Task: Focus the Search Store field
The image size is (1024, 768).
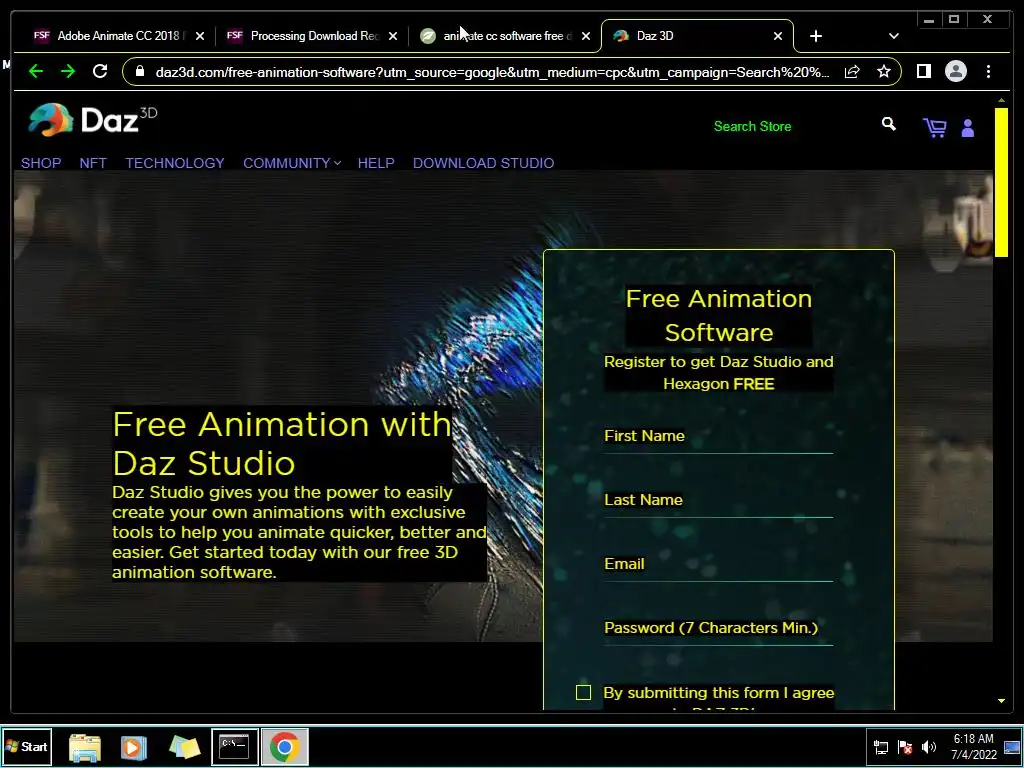Action: tap(790, 126)
